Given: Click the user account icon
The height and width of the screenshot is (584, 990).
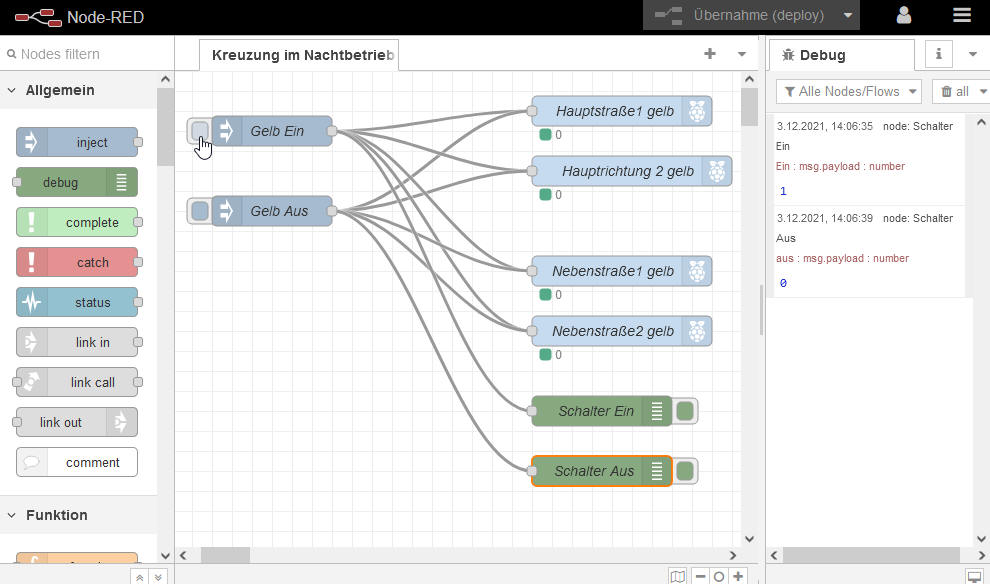Looking at the screenshot, I should click(x=904, y=15).
